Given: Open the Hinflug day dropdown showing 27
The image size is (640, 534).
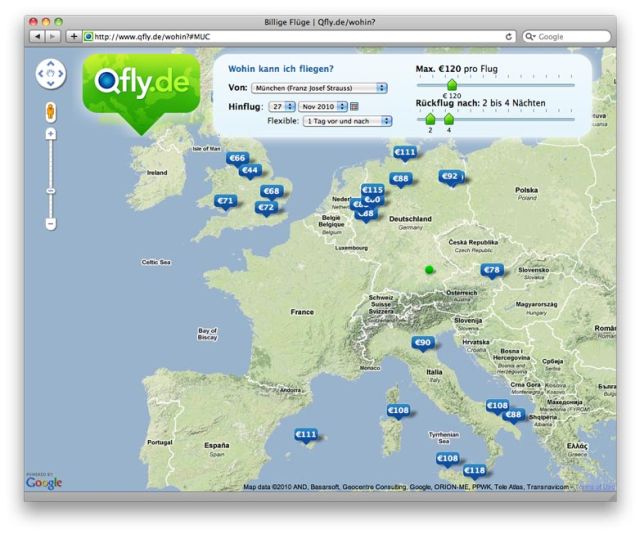Looking at the screenshot, I should pos(282,107).
